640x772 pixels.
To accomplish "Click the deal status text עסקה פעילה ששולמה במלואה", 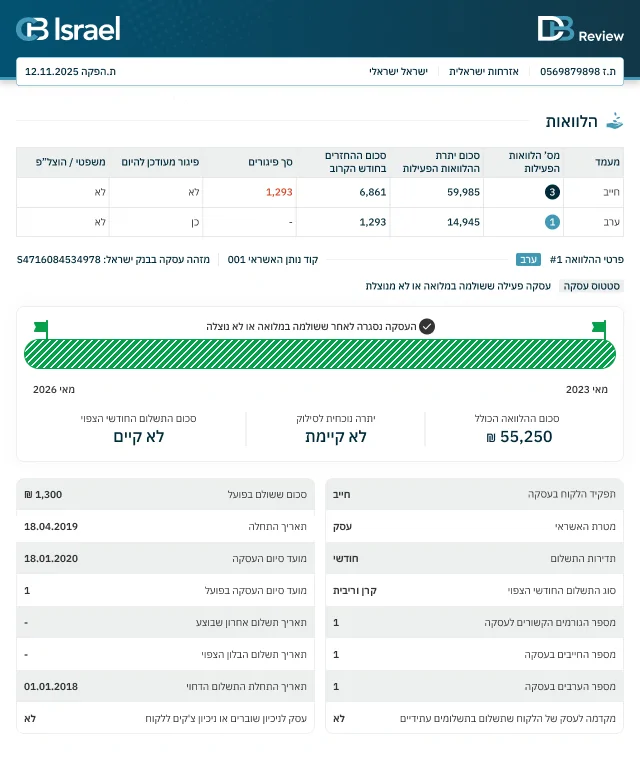I will pos(458,286).
